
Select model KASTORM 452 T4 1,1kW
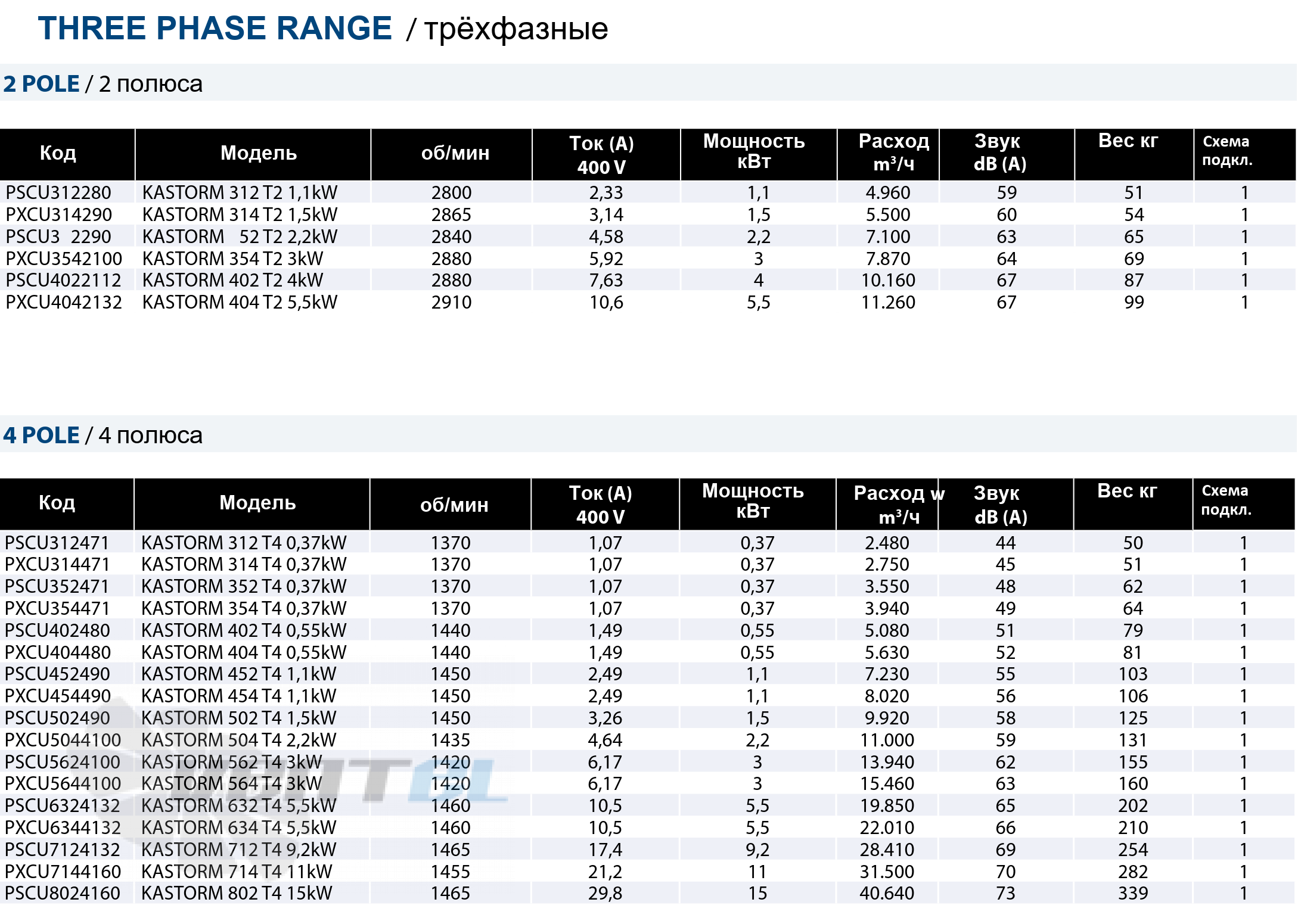pos(238,674)
